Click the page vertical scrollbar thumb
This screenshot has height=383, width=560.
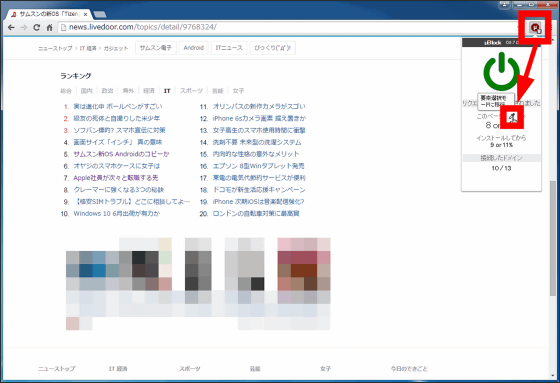(x=553, y=238)
